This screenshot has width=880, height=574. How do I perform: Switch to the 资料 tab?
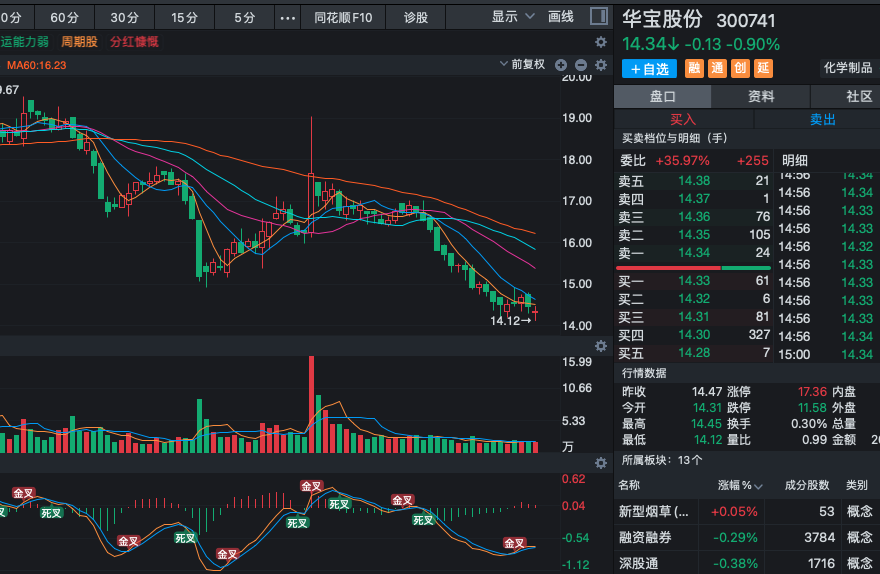[x=761, y=97]
